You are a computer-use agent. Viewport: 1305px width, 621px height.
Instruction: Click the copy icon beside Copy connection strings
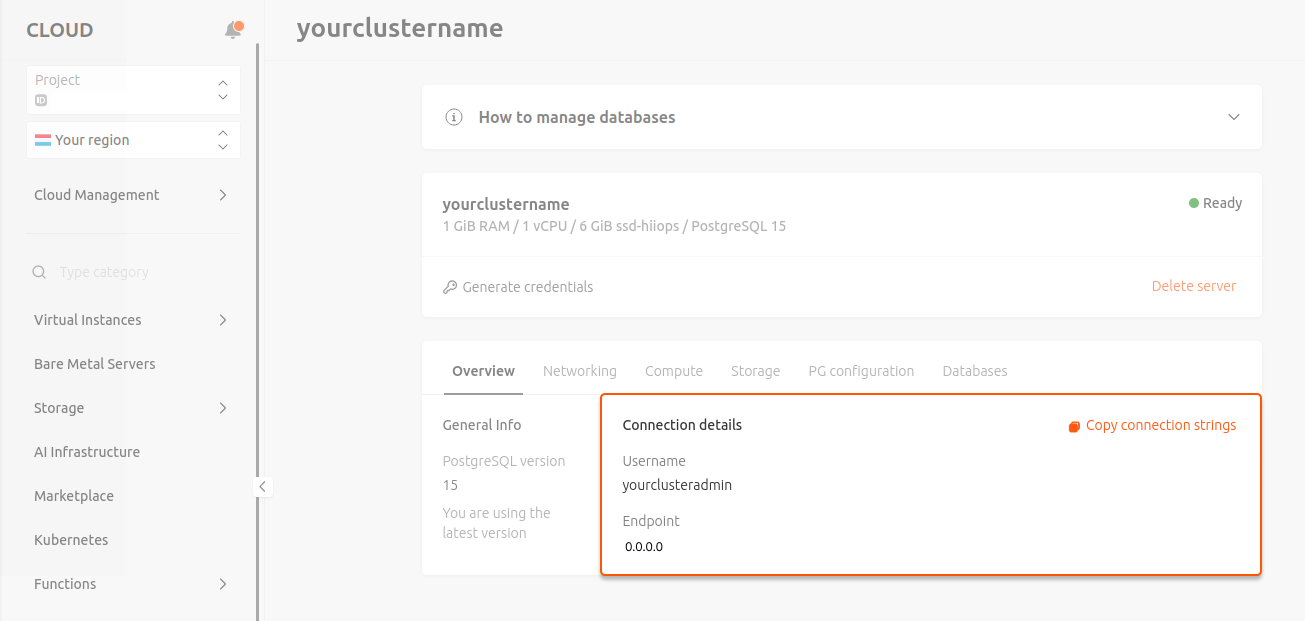tap(1073, 425)
